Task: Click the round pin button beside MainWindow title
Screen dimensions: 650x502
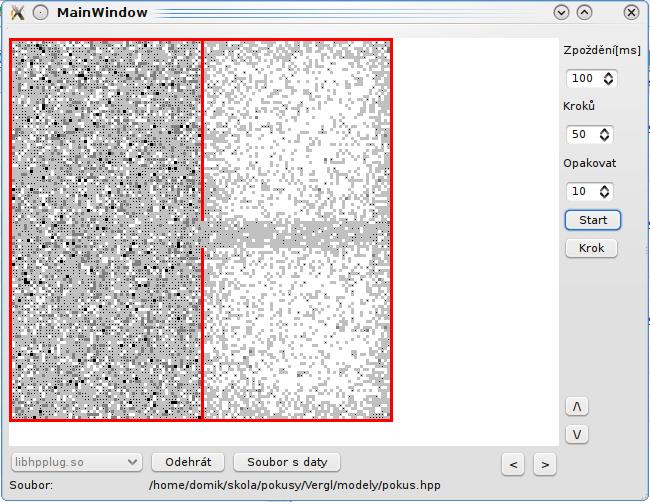Action: (x=40, y=13)
